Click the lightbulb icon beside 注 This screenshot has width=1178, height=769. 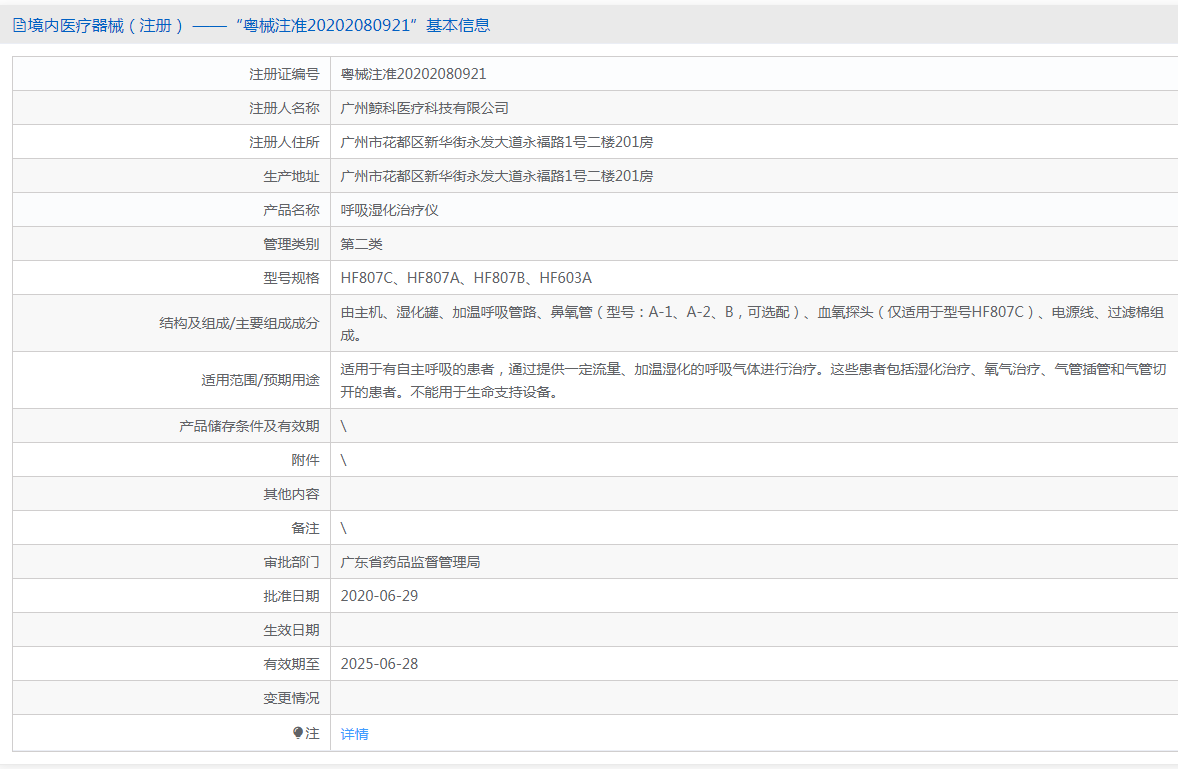298,733
